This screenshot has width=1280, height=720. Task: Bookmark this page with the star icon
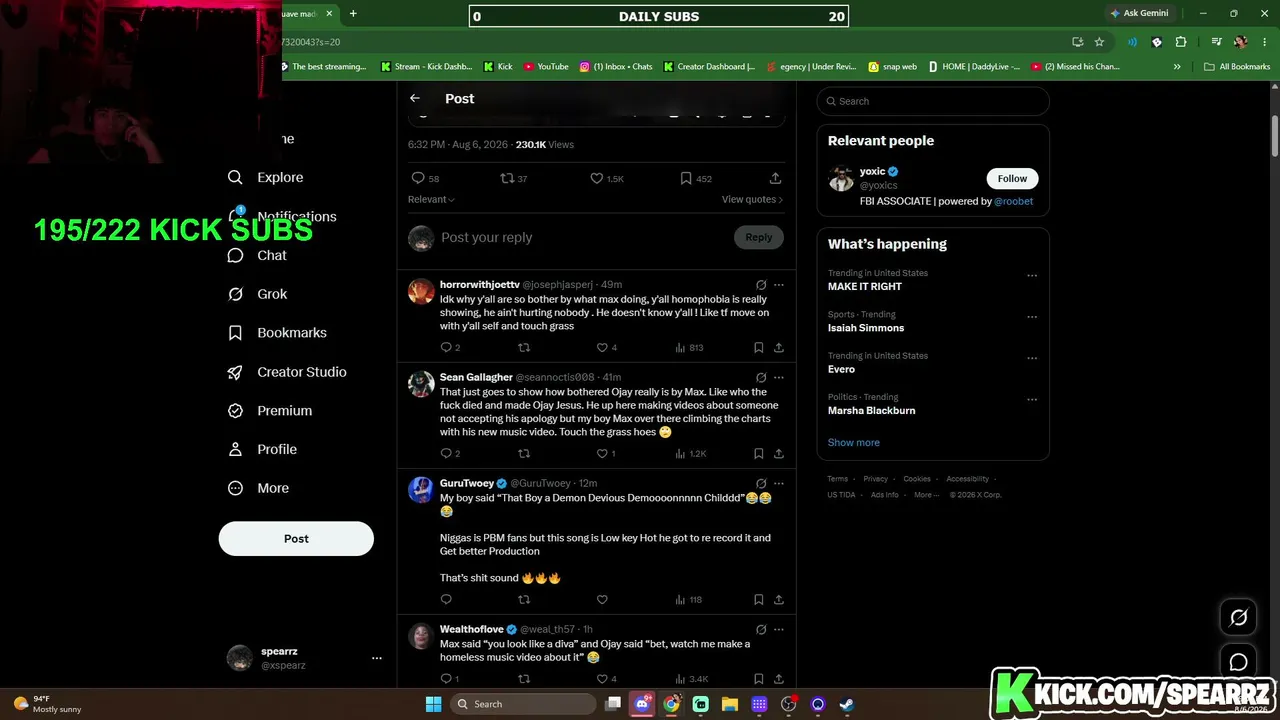pos(1099,42)
